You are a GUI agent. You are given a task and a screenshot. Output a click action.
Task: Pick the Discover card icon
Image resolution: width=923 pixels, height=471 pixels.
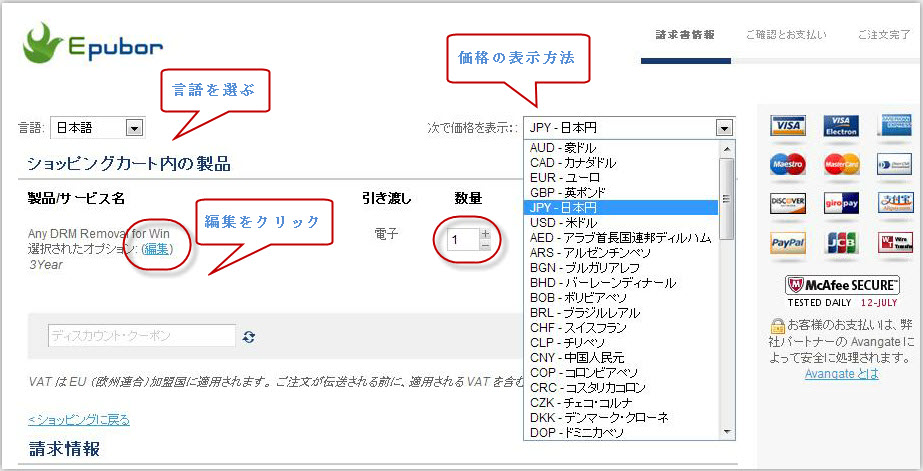click(x=788, y=203)
